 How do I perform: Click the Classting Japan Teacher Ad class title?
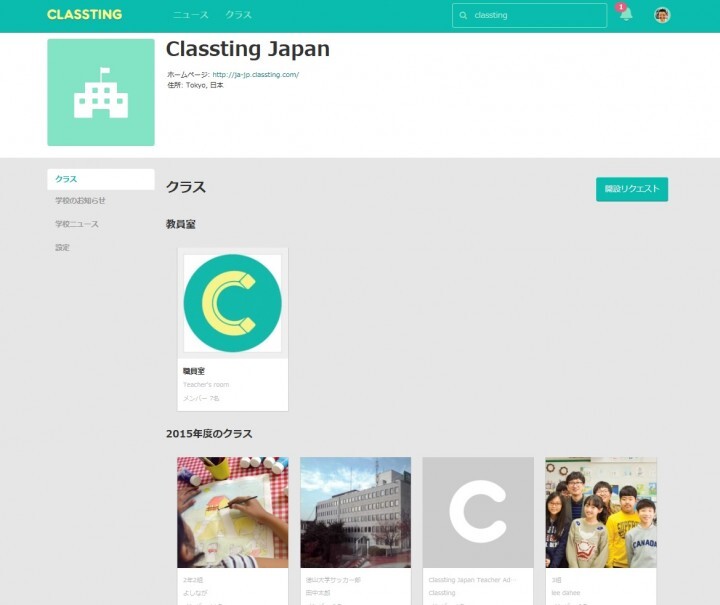click(x=472, y=580)
